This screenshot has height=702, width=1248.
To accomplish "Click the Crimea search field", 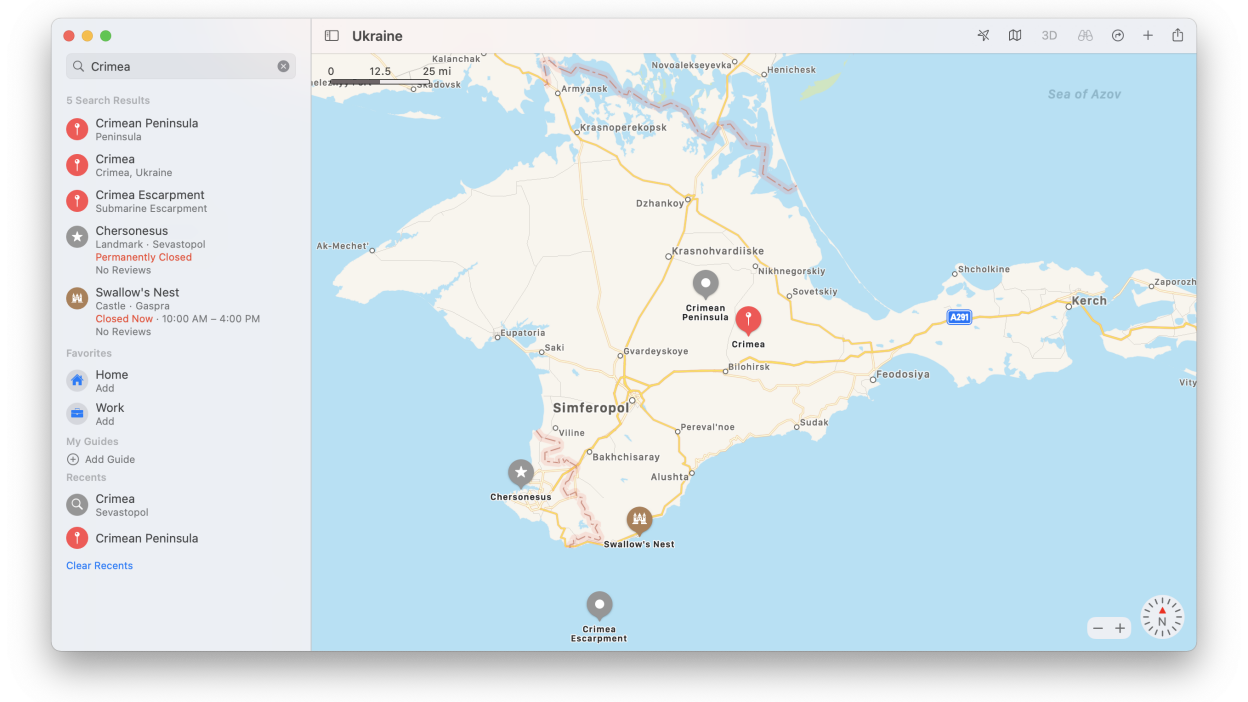I will click(181, 66).
